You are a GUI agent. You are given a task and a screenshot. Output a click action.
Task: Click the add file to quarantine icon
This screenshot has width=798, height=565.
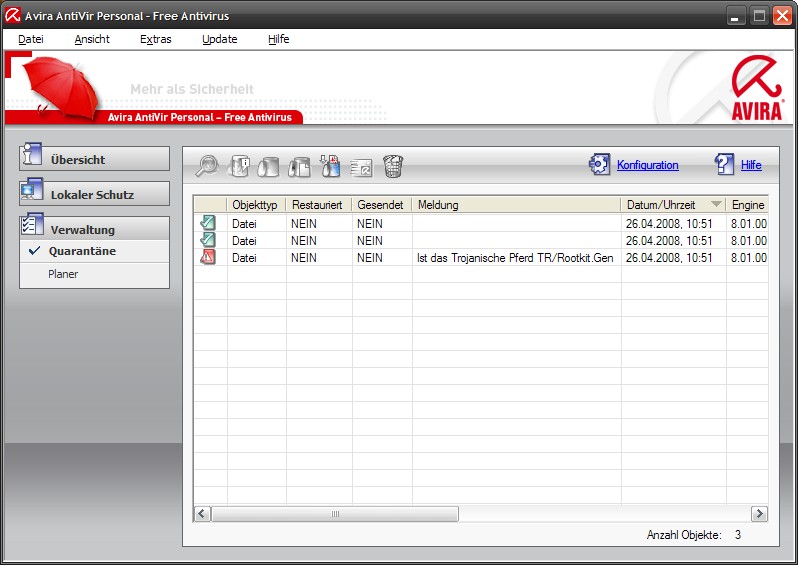coord(330,166)
